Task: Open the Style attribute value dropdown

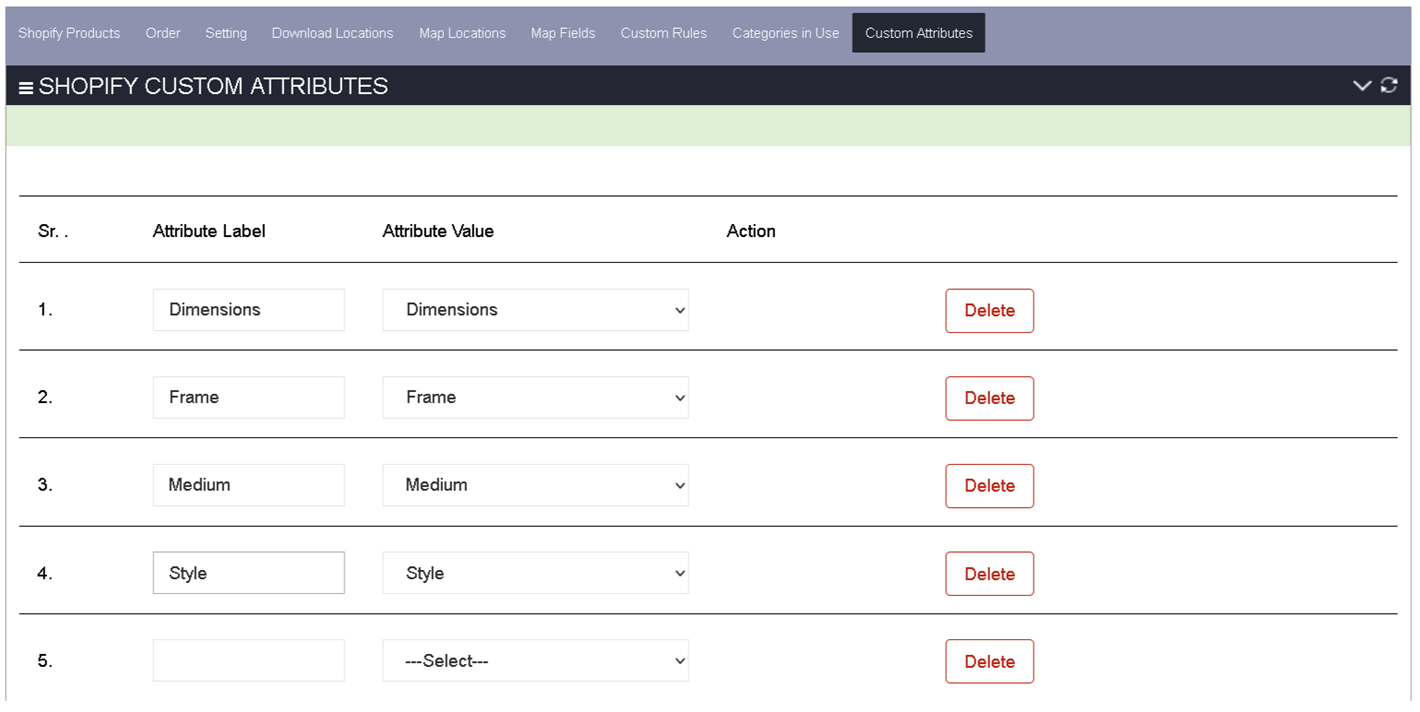Action: (536, 573)
